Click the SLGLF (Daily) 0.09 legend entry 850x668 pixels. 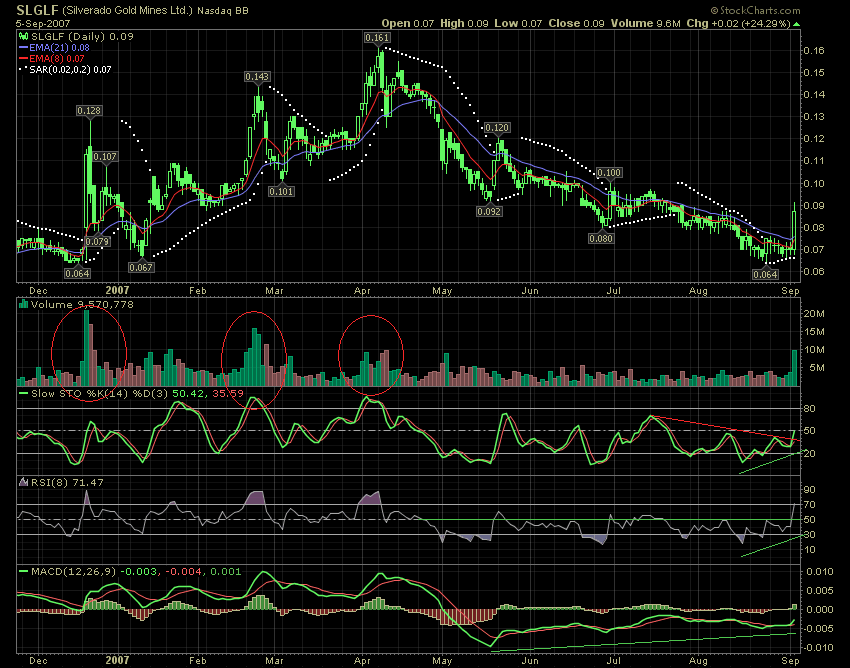point(82,36)
